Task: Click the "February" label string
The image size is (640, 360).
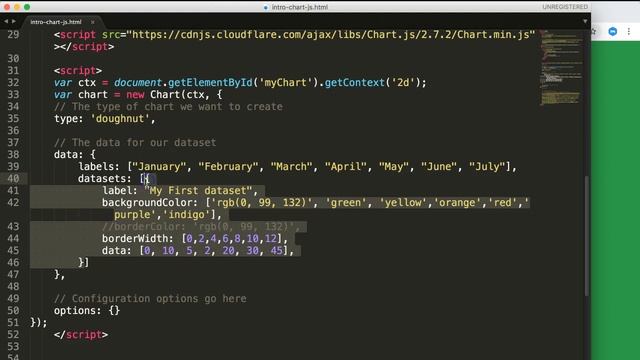Action: 228,167
